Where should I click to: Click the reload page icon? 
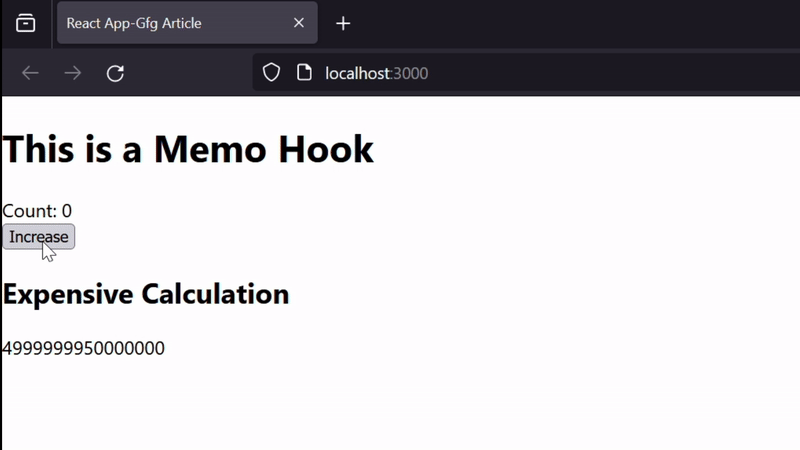(x=115, y=73)
